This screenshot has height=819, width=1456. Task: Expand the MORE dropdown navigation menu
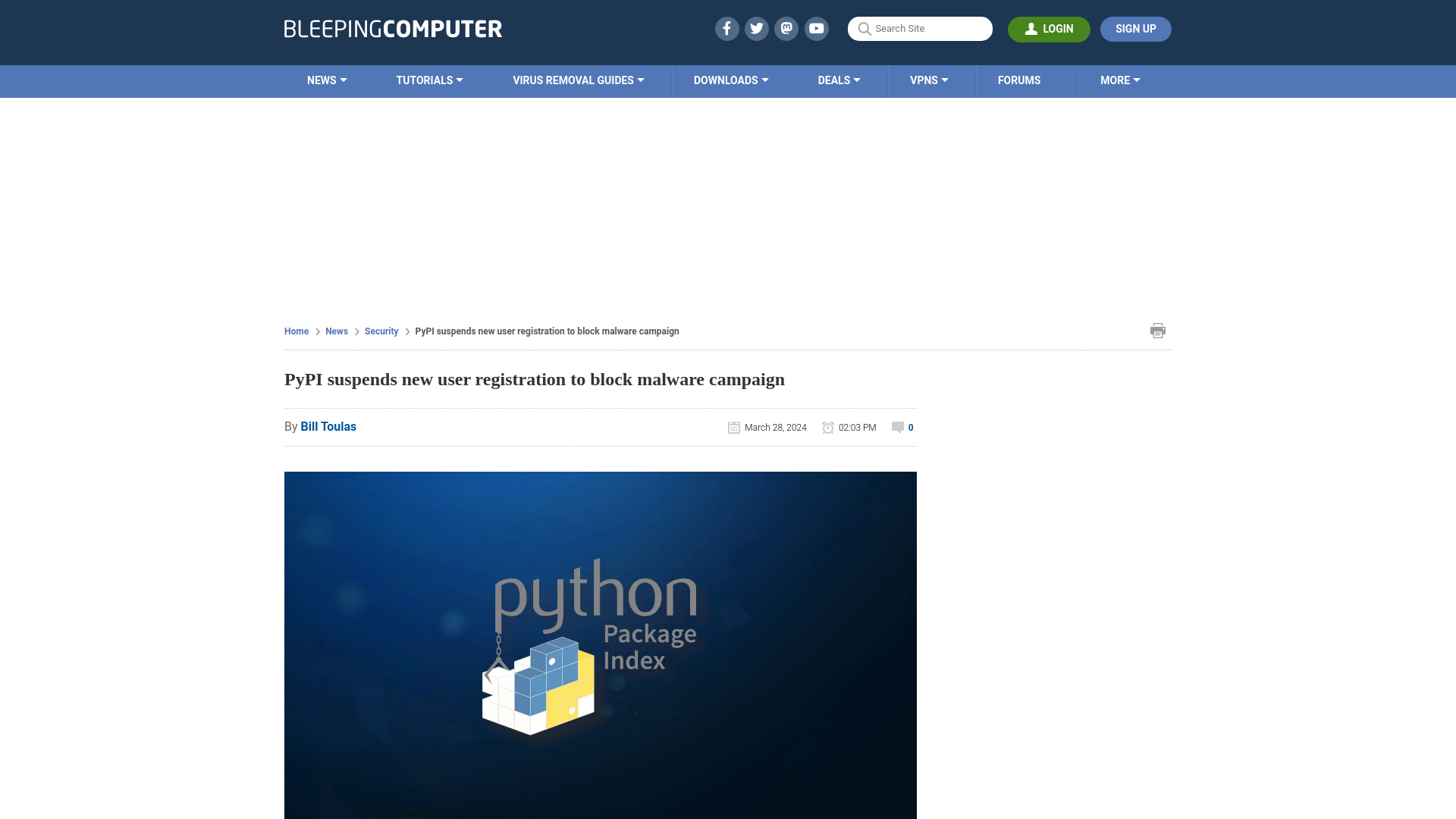1120,80
